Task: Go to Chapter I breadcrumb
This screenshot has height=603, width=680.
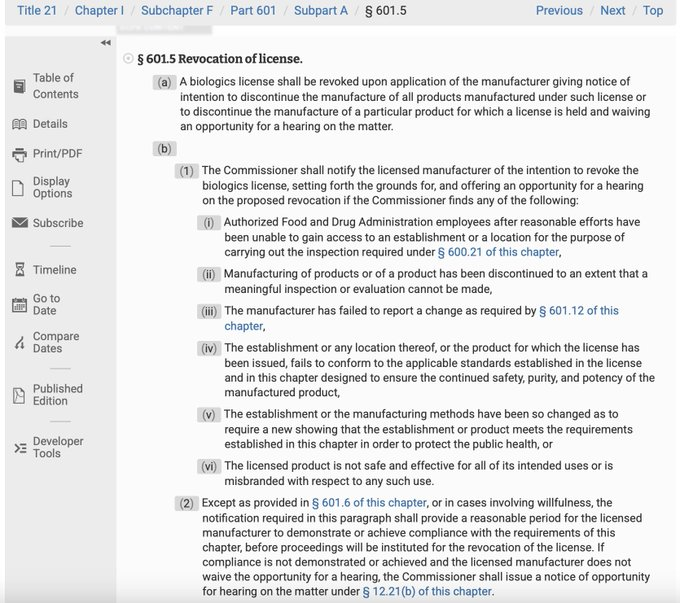Action: point(99,10)
